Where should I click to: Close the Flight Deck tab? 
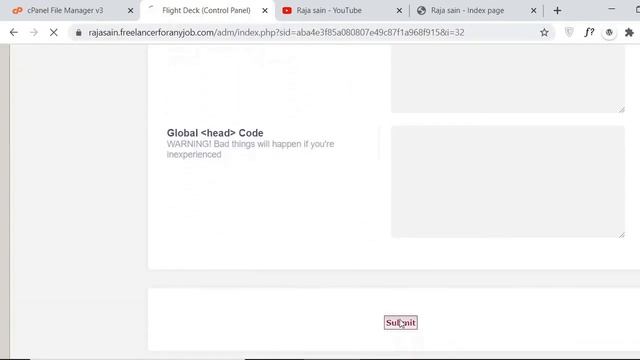(265, 11)
